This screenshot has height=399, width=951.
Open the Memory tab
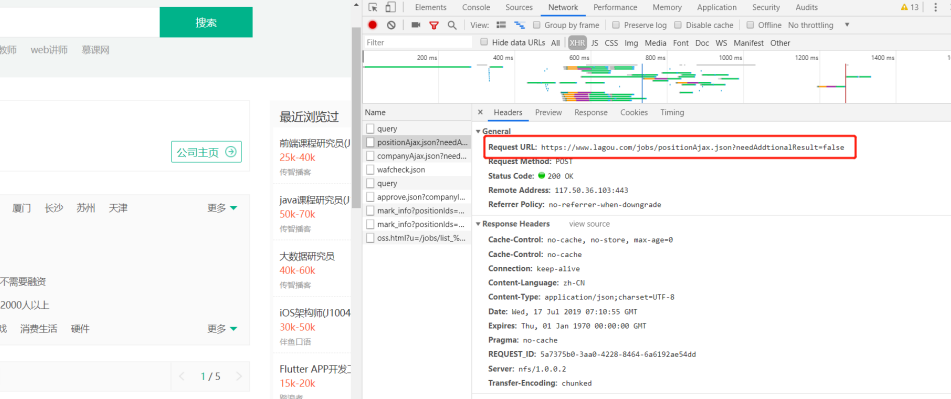[667, 7]
